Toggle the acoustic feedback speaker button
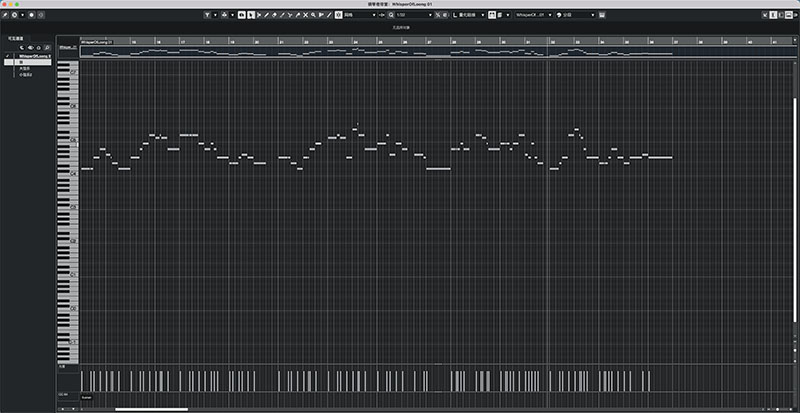800x413 pixels. click(x=241, y=15)
